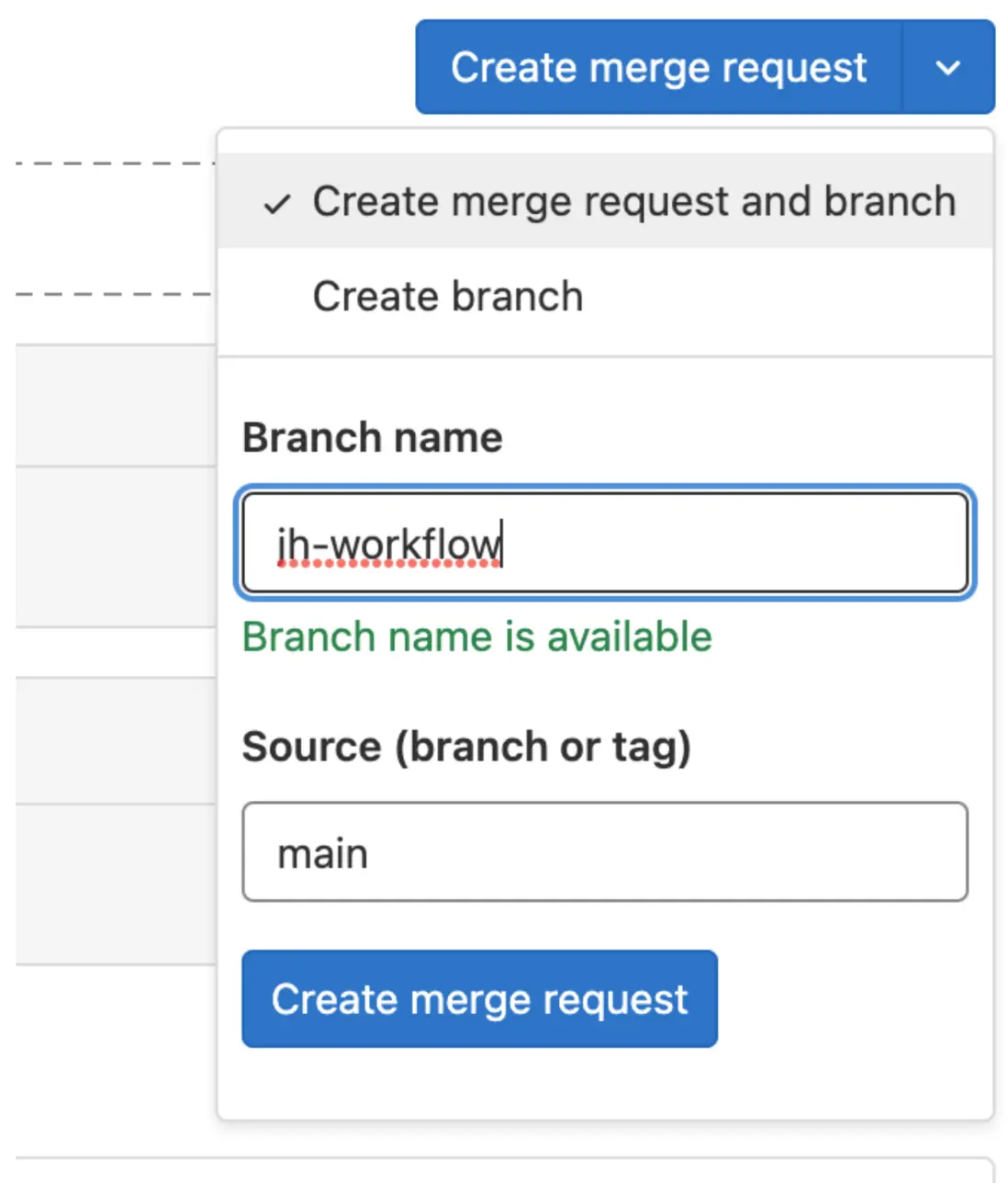
Task: Click the checkmark icon beside the selected option
Action: (x=277, y=204)
